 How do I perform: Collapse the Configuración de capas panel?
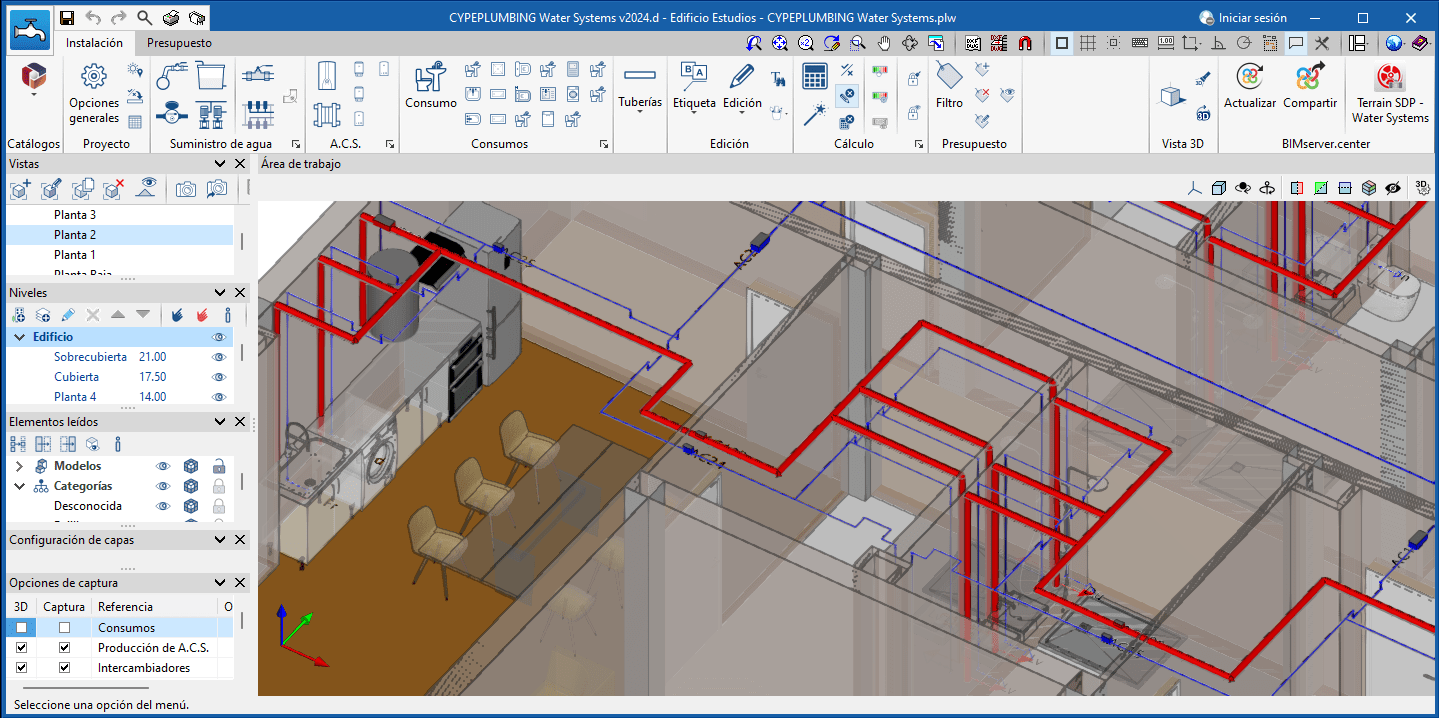(x=220, y=540)
